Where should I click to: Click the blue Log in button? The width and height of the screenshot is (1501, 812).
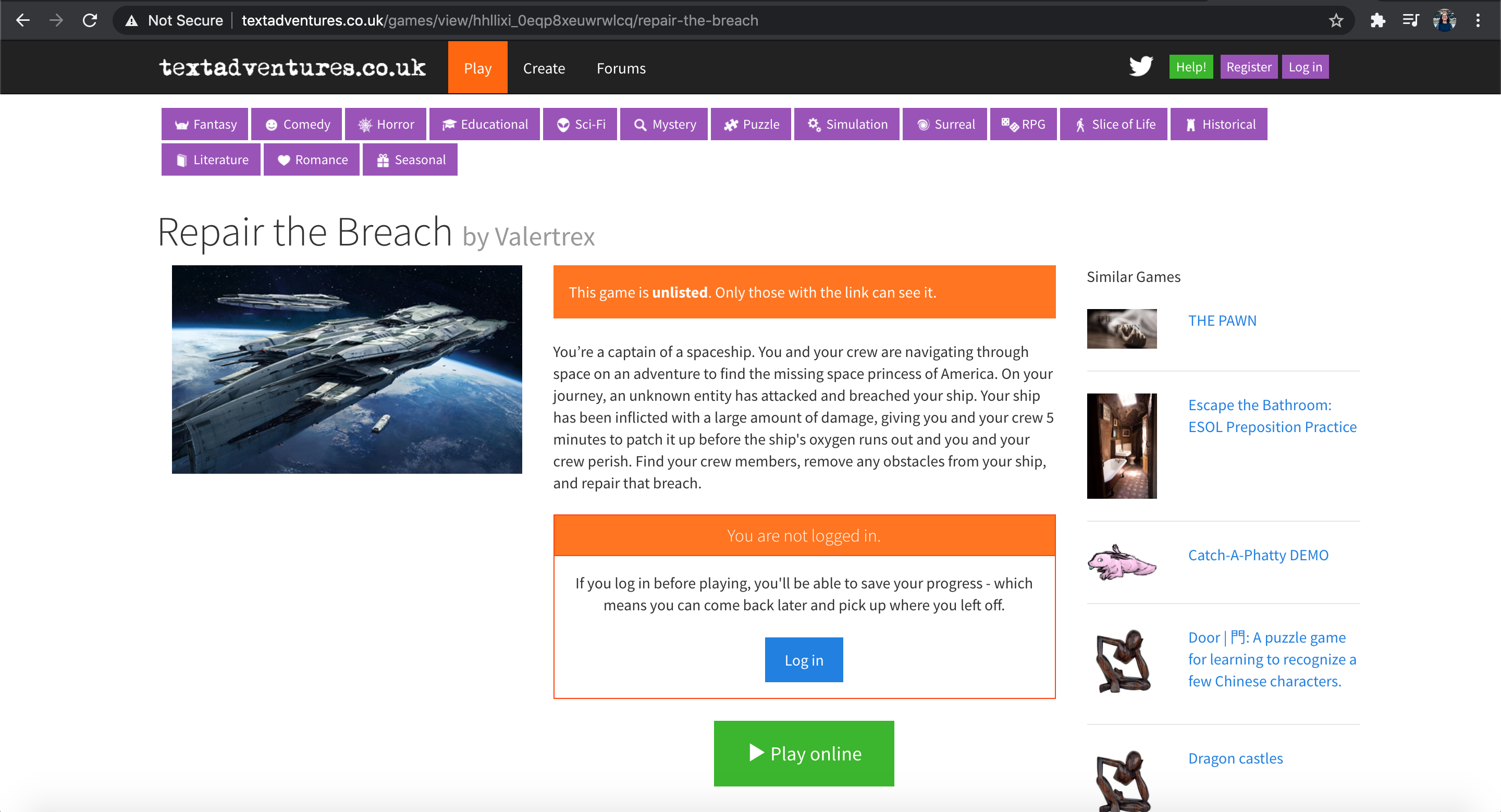[x=804, y=659]
